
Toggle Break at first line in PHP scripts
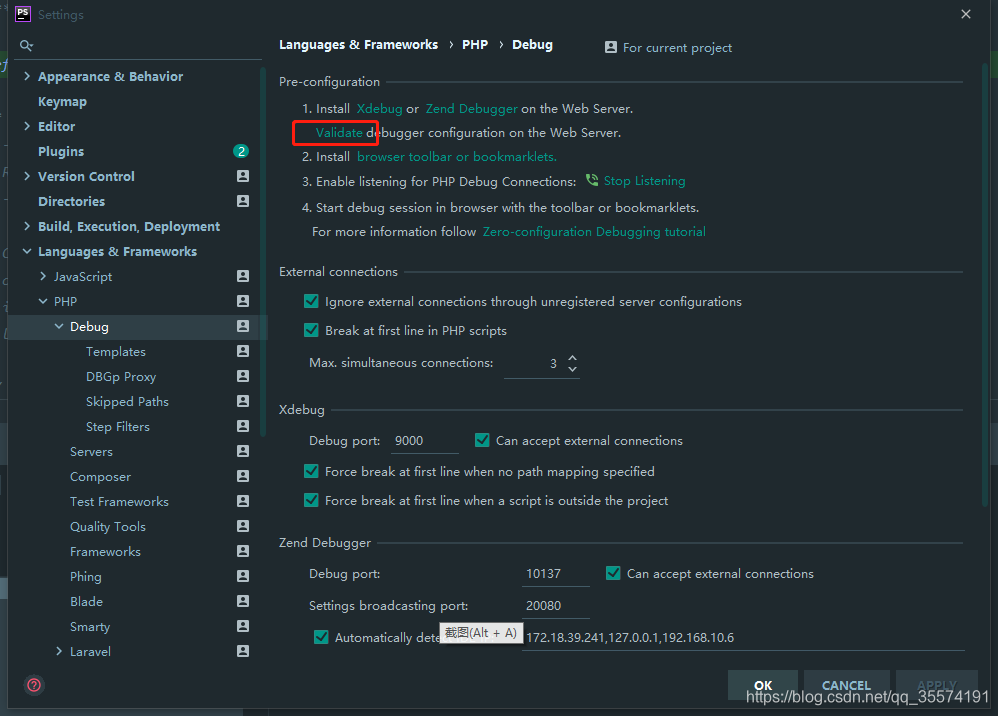click(311, 330)
